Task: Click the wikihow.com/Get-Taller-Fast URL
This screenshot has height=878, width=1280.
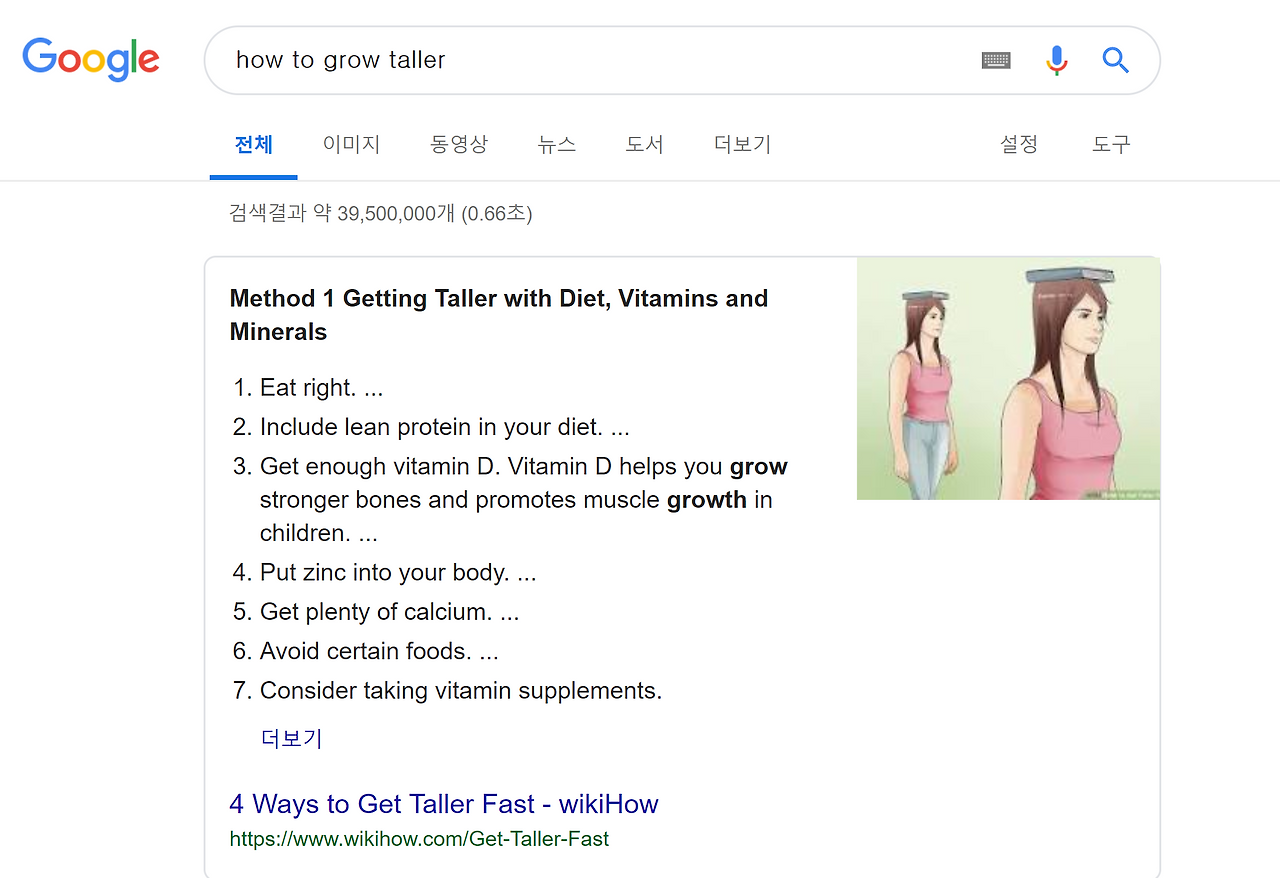Action: tap(419, 839)
